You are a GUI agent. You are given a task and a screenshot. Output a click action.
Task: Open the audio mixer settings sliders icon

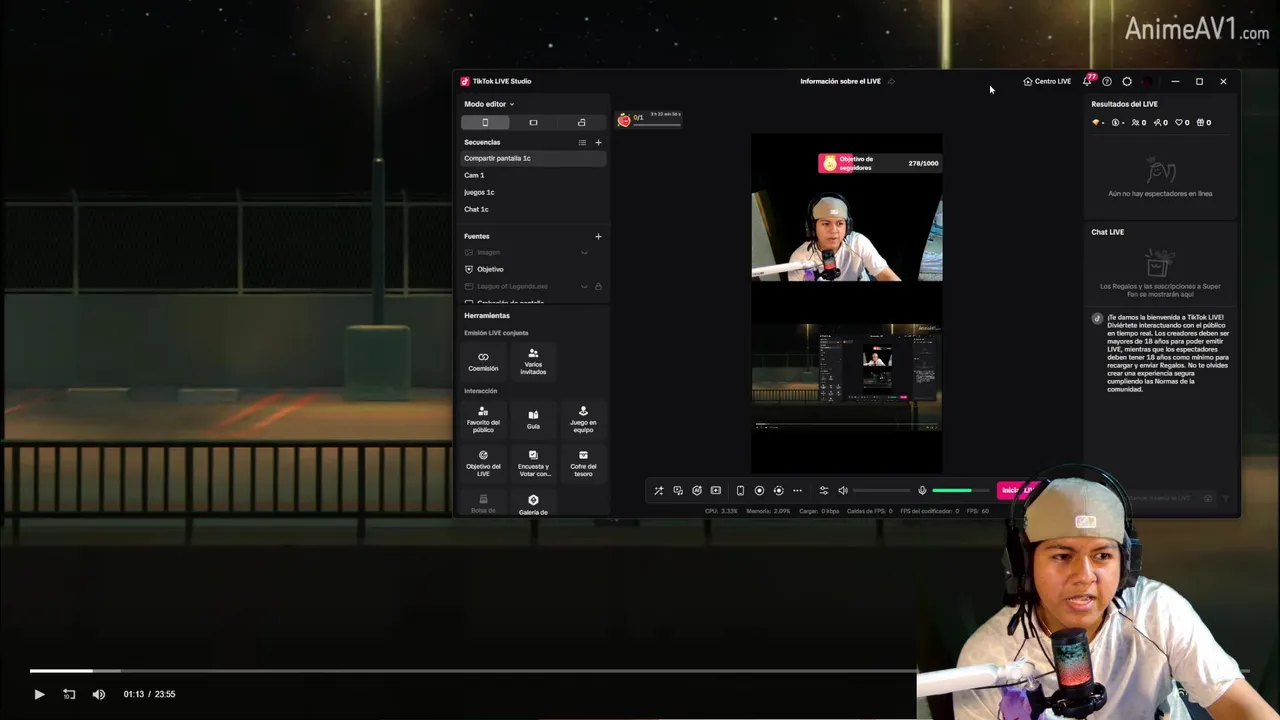[x=824, y=490]
